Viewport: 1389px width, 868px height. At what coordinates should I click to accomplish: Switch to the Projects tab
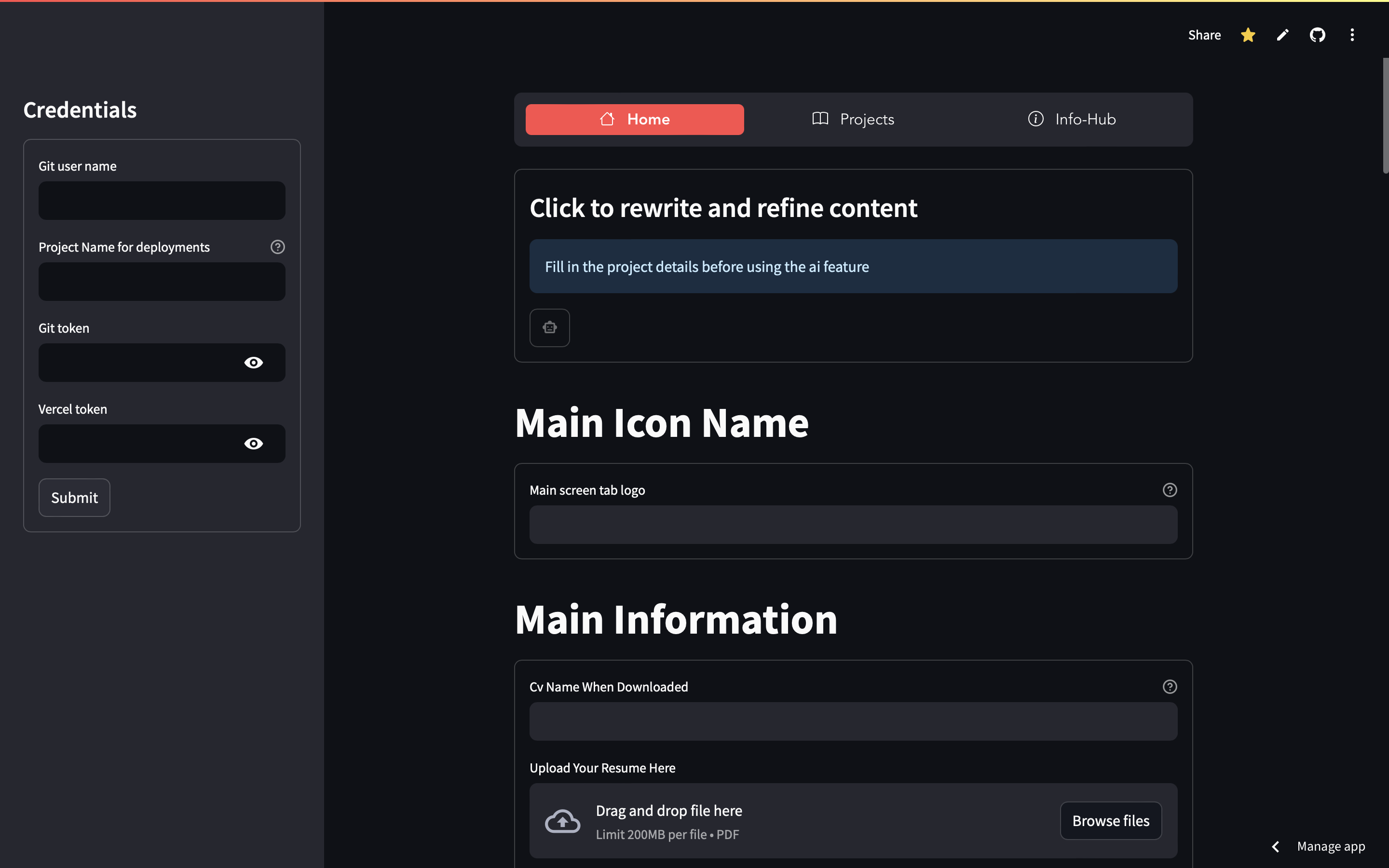(x=853, y=120)
